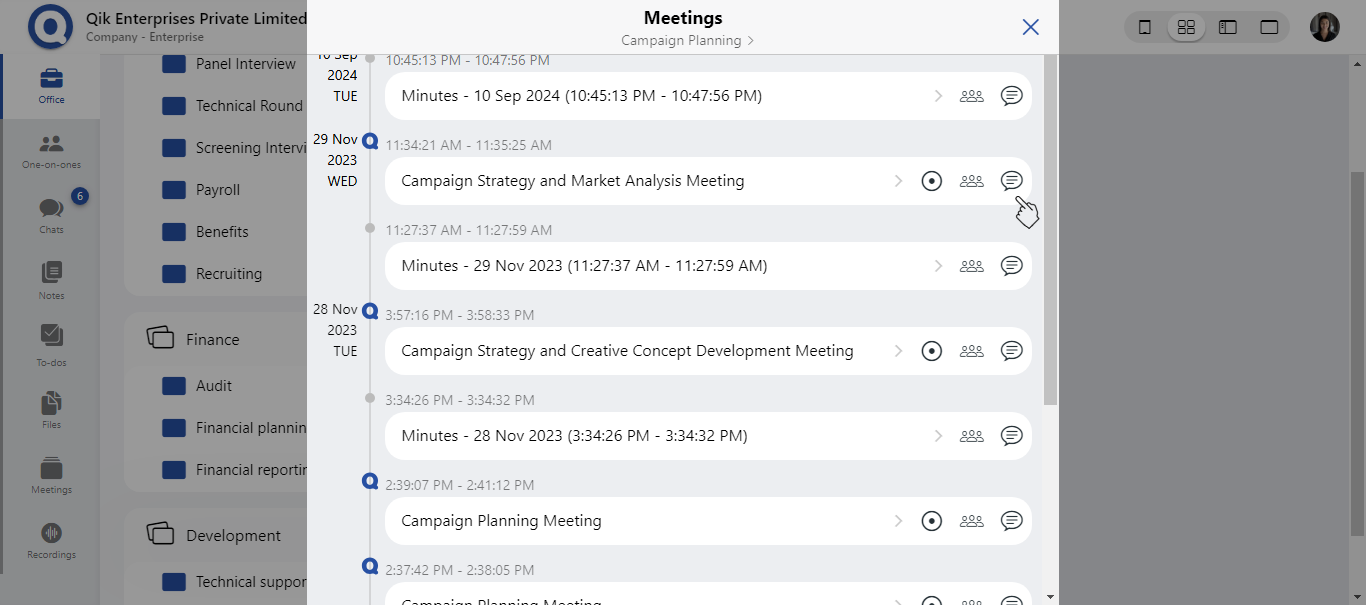
Task: Open comments on Minutes - 10 Sep 2024
Action: pos(1011,95)
